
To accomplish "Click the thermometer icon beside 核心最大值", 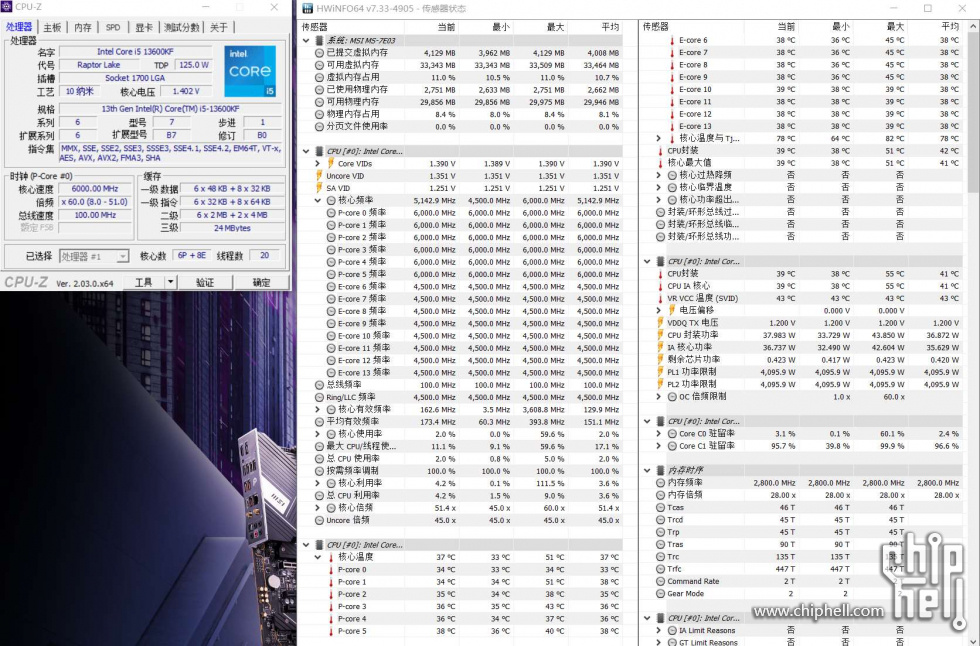I will [x=661, y=163].
